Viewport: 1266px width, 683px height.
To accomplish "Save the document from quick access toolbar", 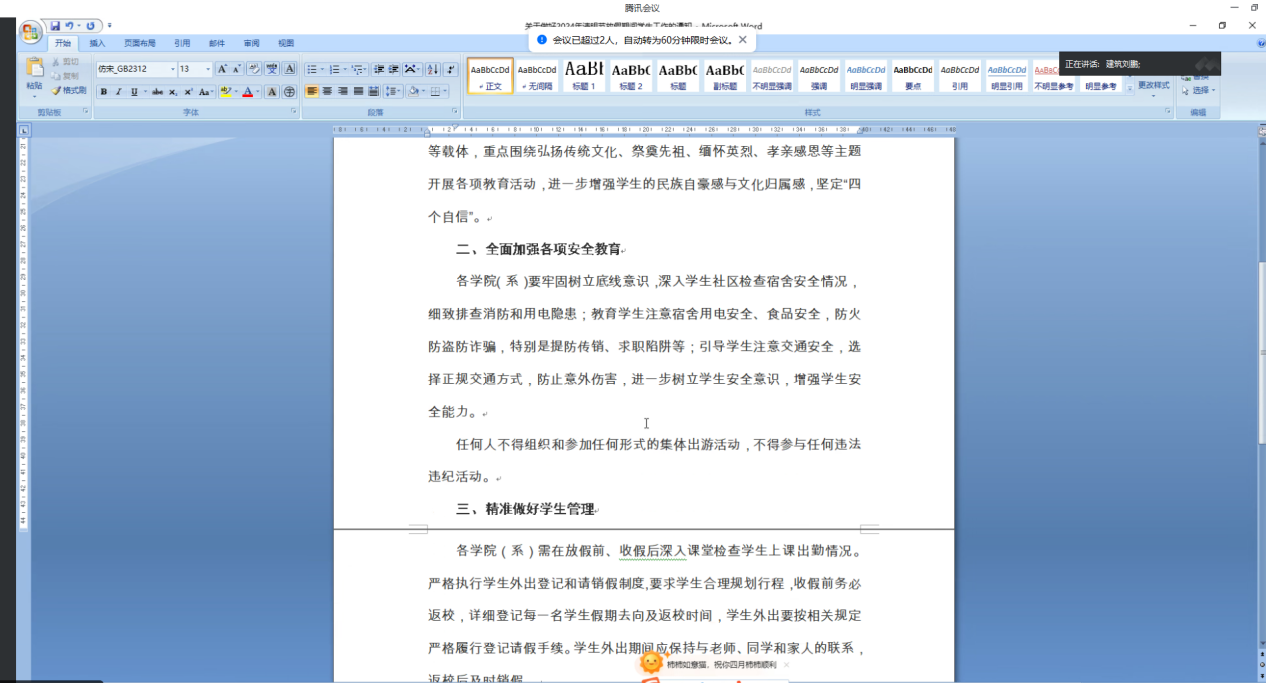I will (55, 25).
